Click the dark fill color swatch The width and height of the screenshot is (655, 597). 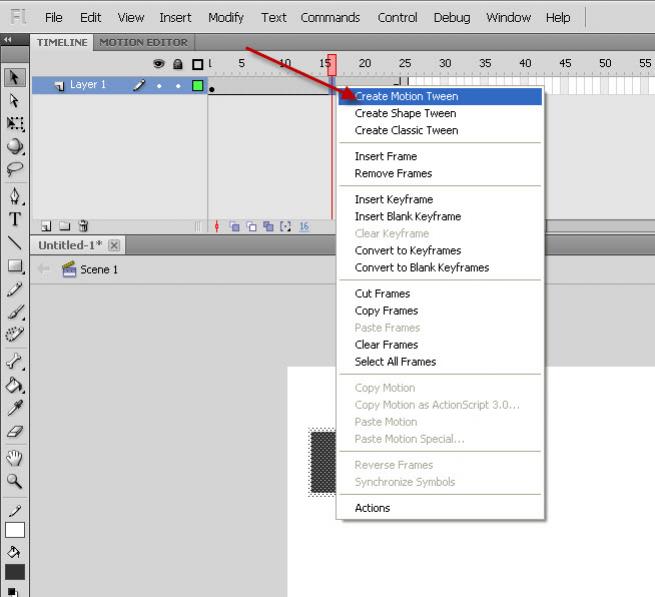point(15,572)
